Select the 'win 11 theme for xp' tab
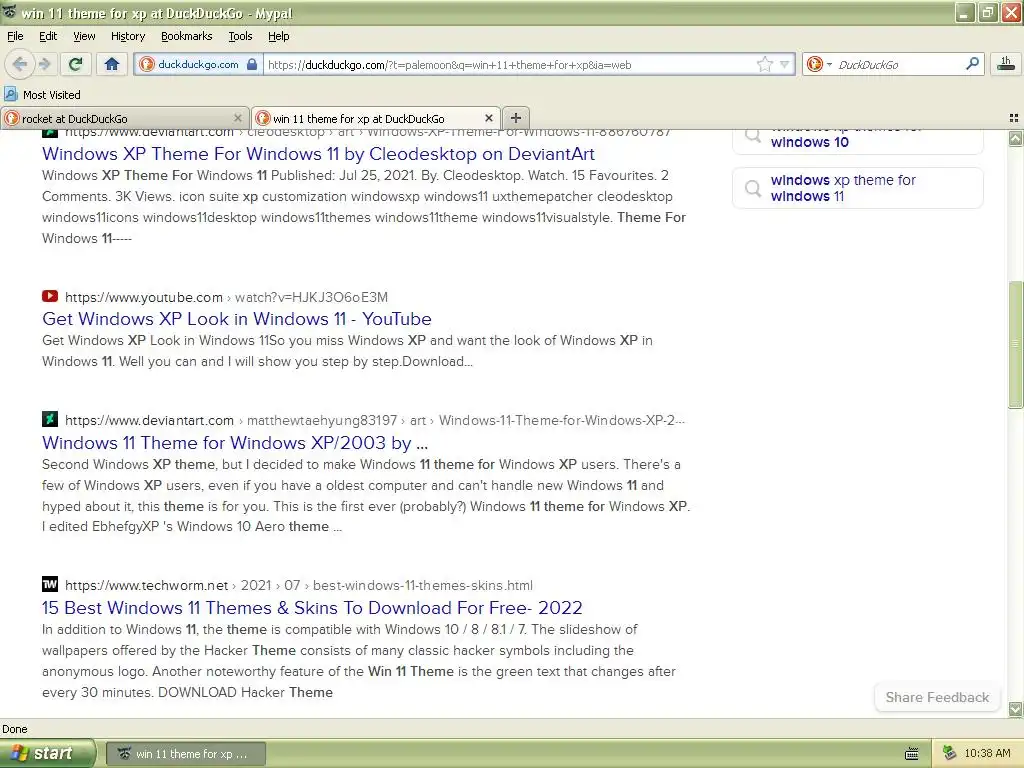Screen dimensions: 1024x768 coord(376,118)
